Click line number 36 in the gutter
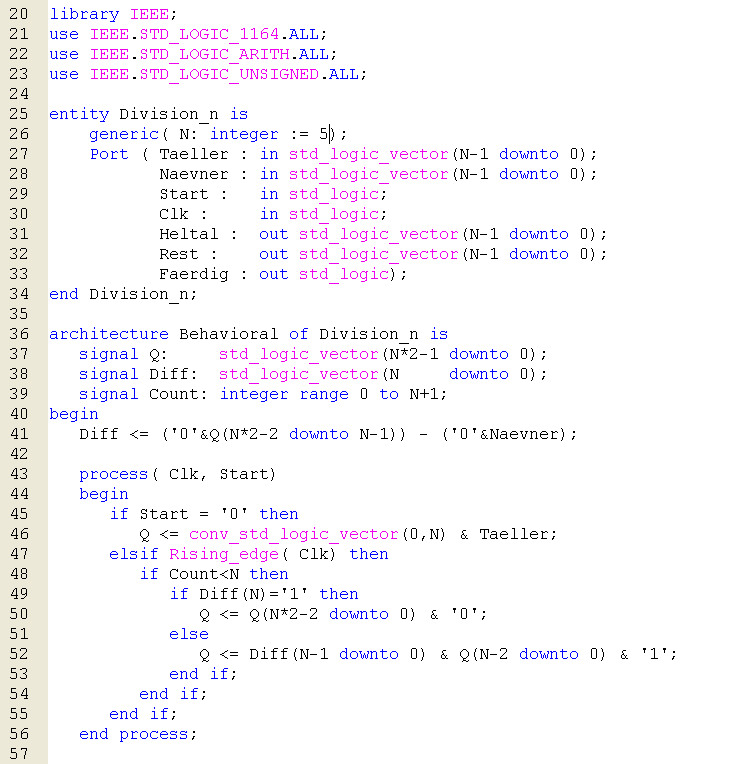742x764 pixels. 19,334
